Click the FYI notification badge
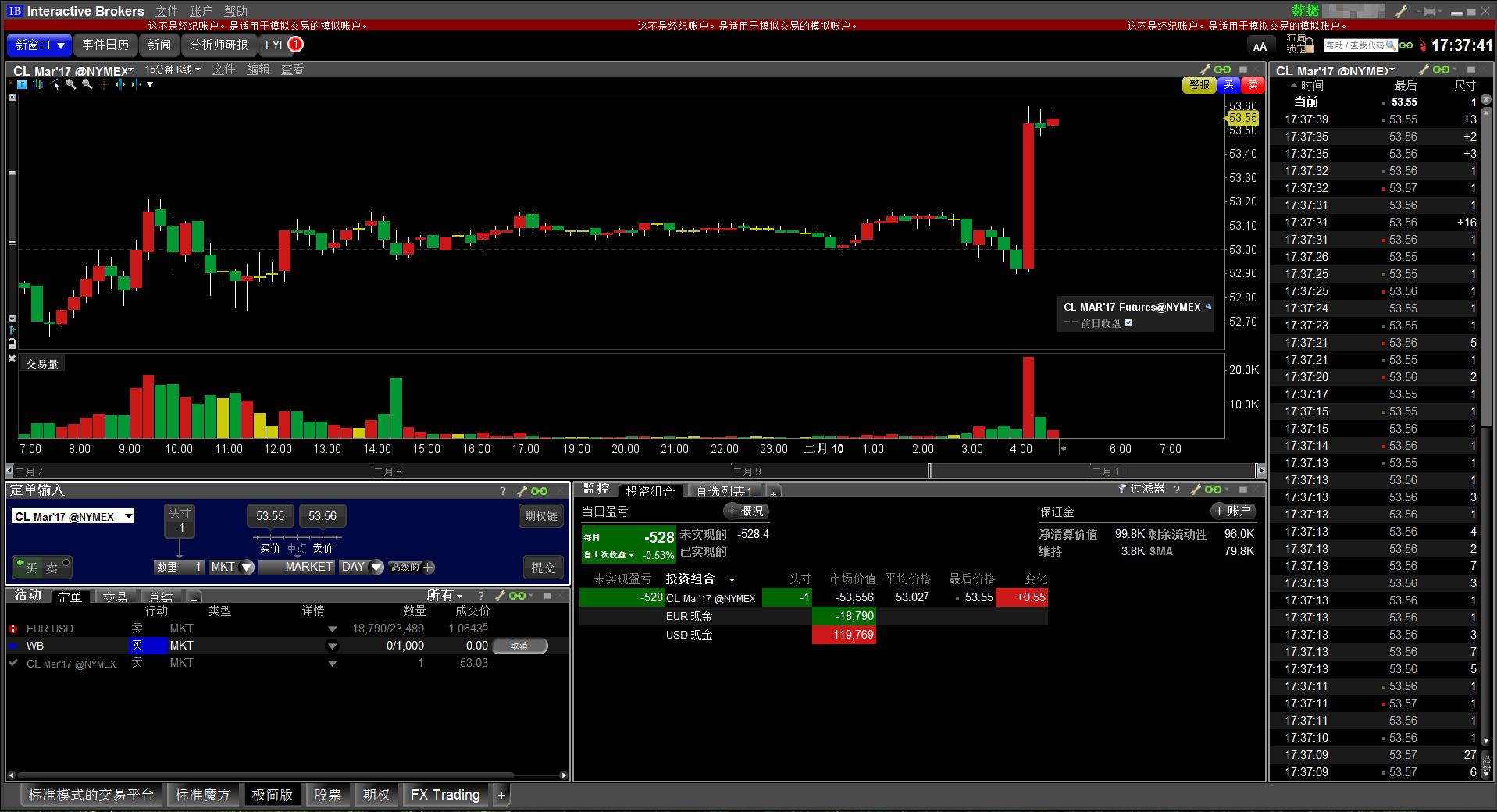Image resolution: width=1497 pixels, height=812 pixels. [295, 45]
